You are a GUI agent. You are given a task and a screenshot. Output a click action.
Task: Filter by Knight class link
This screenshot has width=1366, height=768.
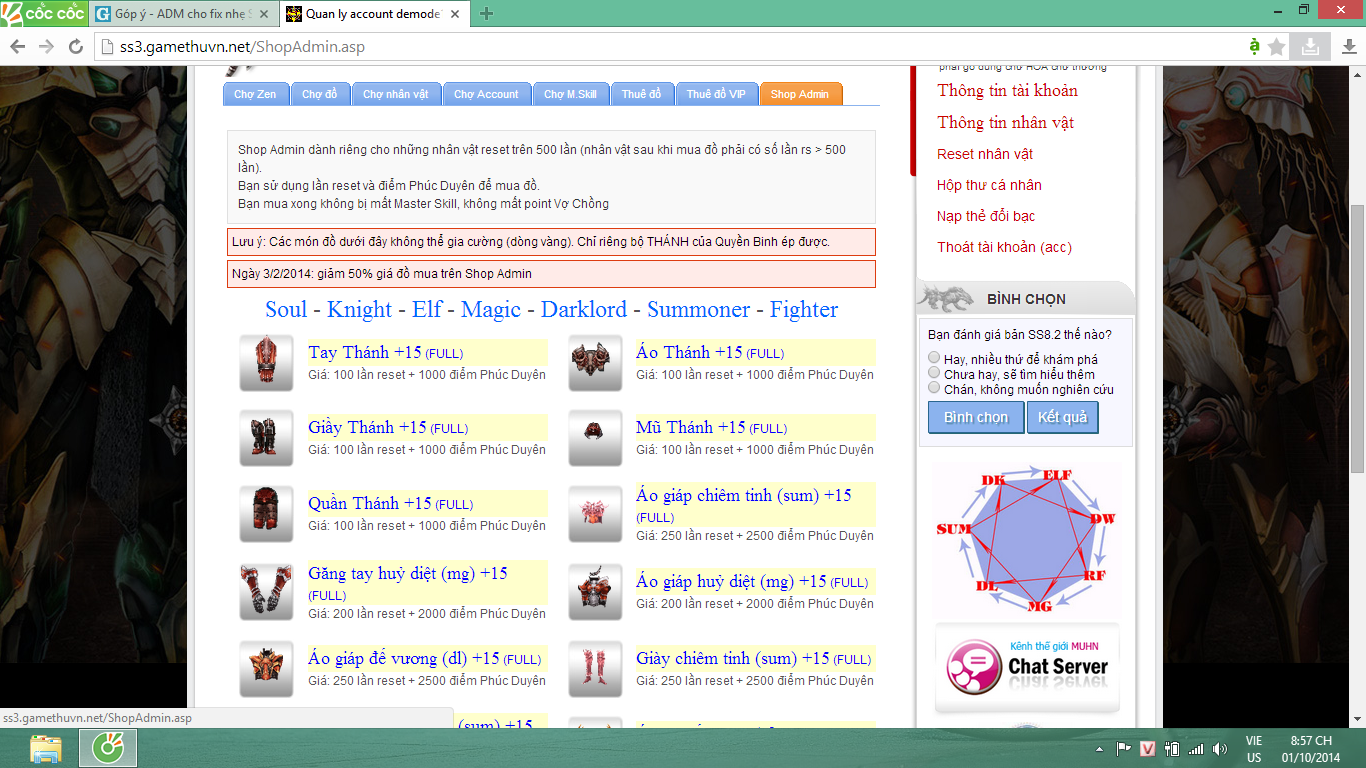359,310
